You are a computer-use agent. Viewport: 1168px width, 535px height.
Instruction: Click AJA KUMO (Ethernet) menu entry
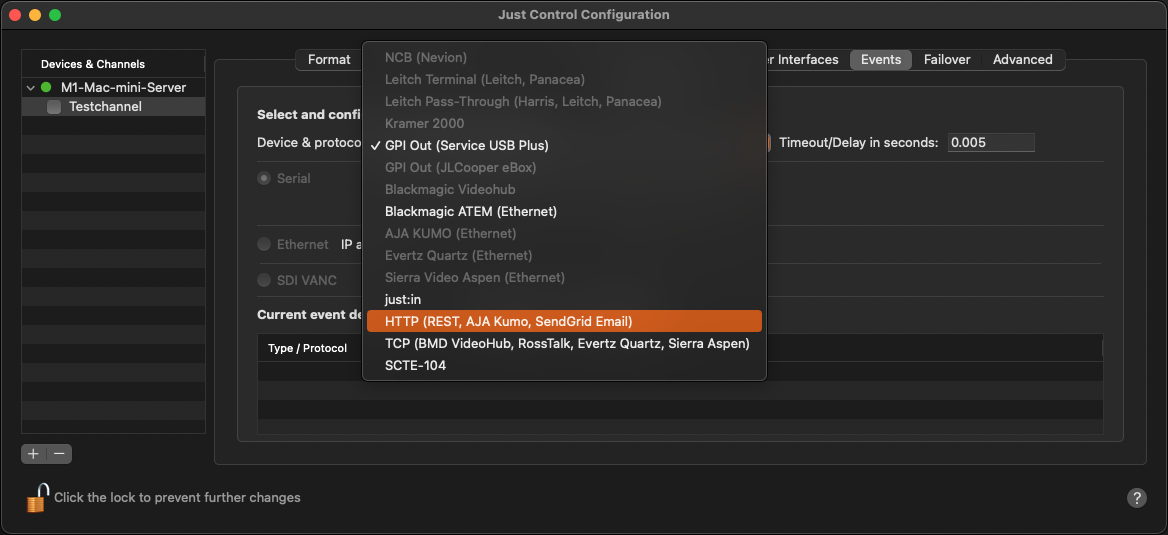click(x=565, y=233)
